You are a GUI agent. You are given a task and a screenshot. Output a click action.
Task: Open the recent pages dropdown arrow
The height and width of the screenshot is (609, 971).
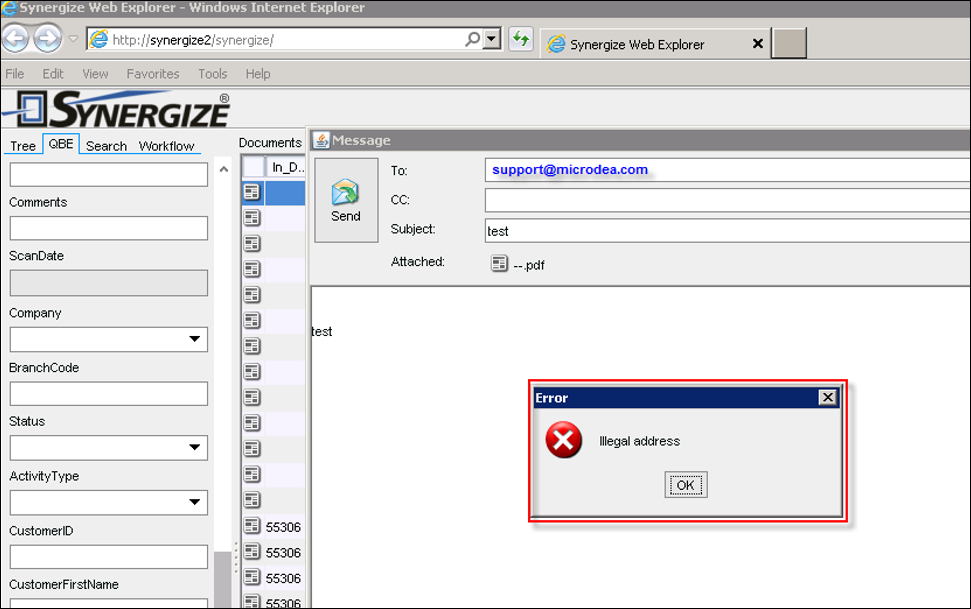73,39
